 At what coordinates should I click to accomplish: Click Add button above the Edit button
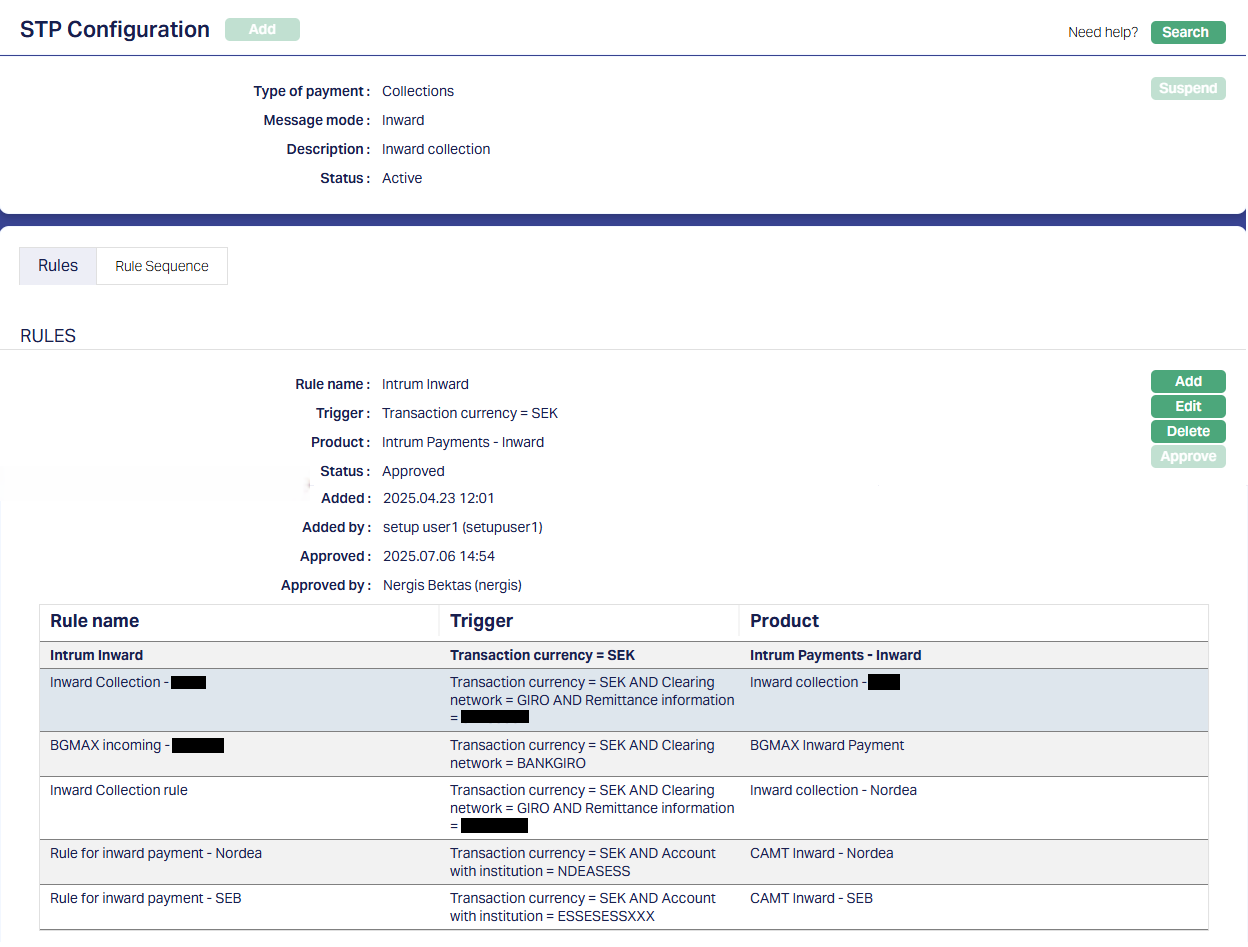[1187, 381]
